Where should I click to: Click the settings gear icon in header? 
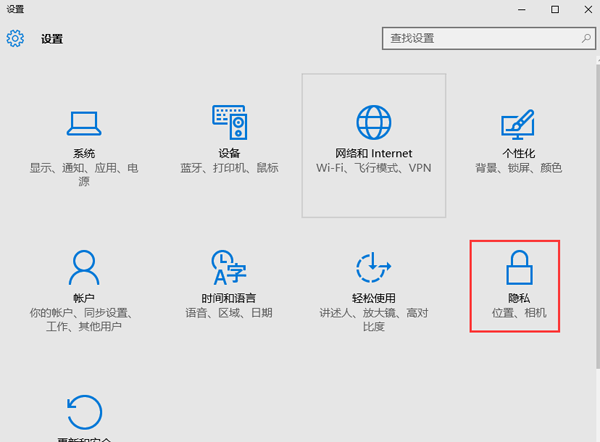click(15, 39)
